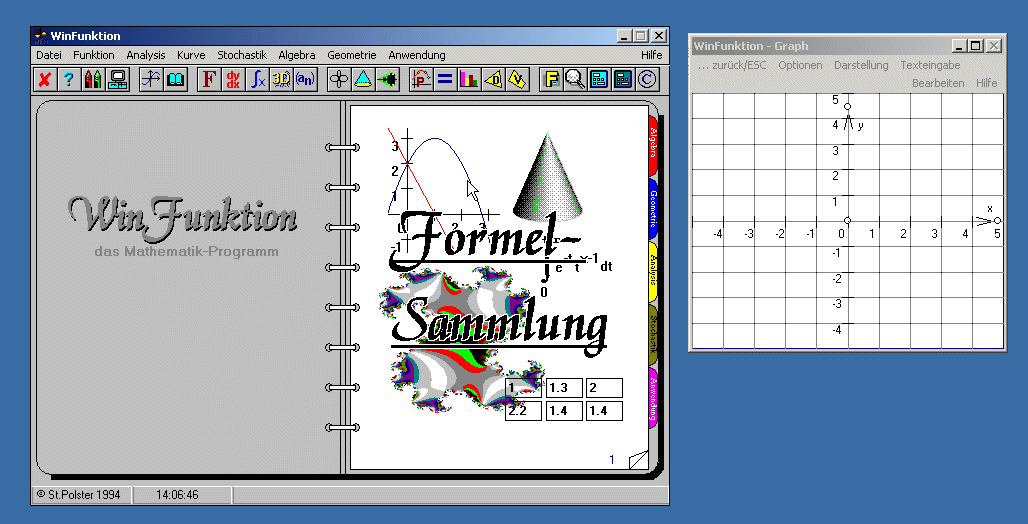Open the Mandelbrot fractal icon
The height and width of the screenshot is (524, 1028).
tap(387, 79)
